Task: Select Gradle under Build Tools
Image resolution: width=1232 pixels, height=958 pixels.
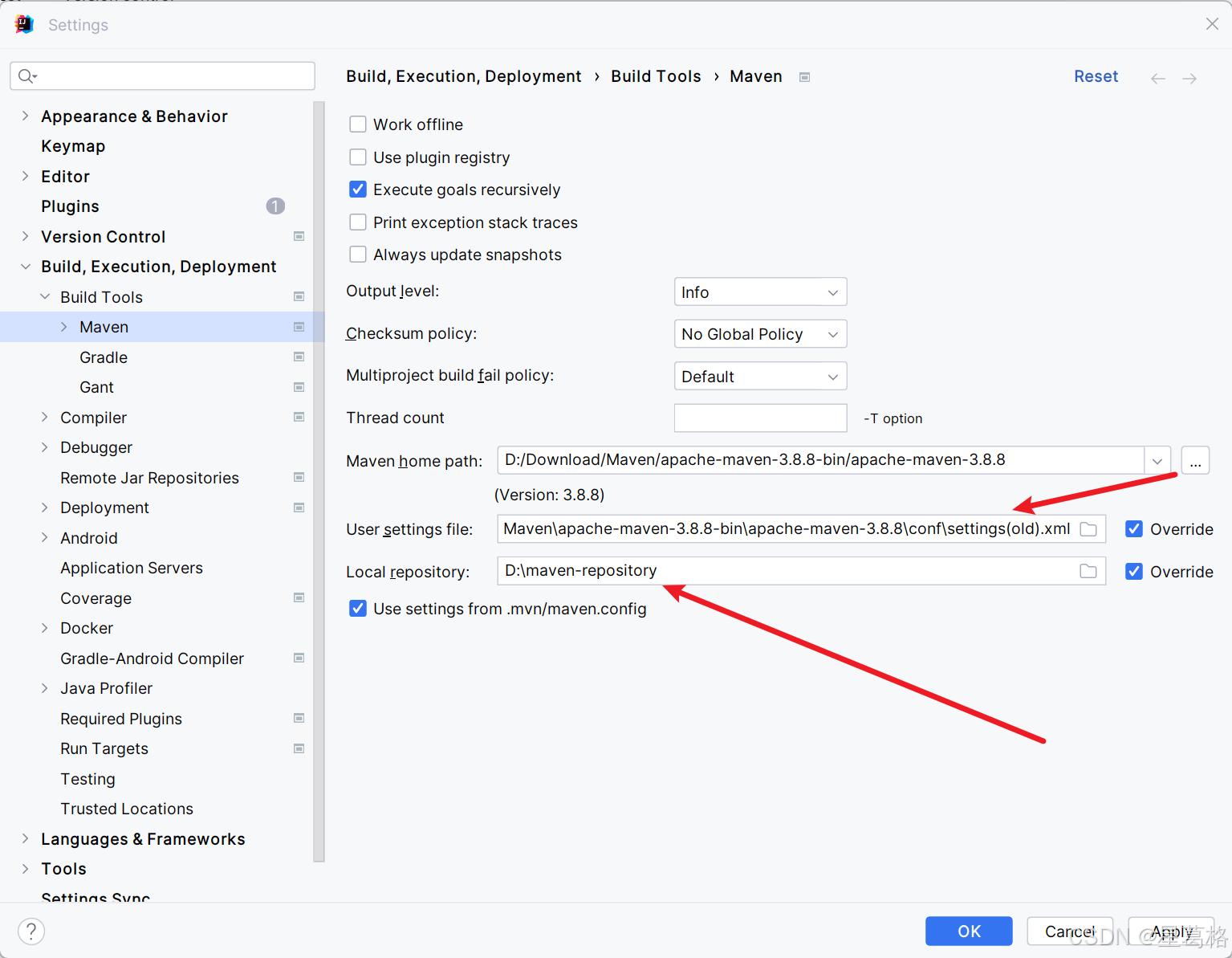Action: [104, 357]
